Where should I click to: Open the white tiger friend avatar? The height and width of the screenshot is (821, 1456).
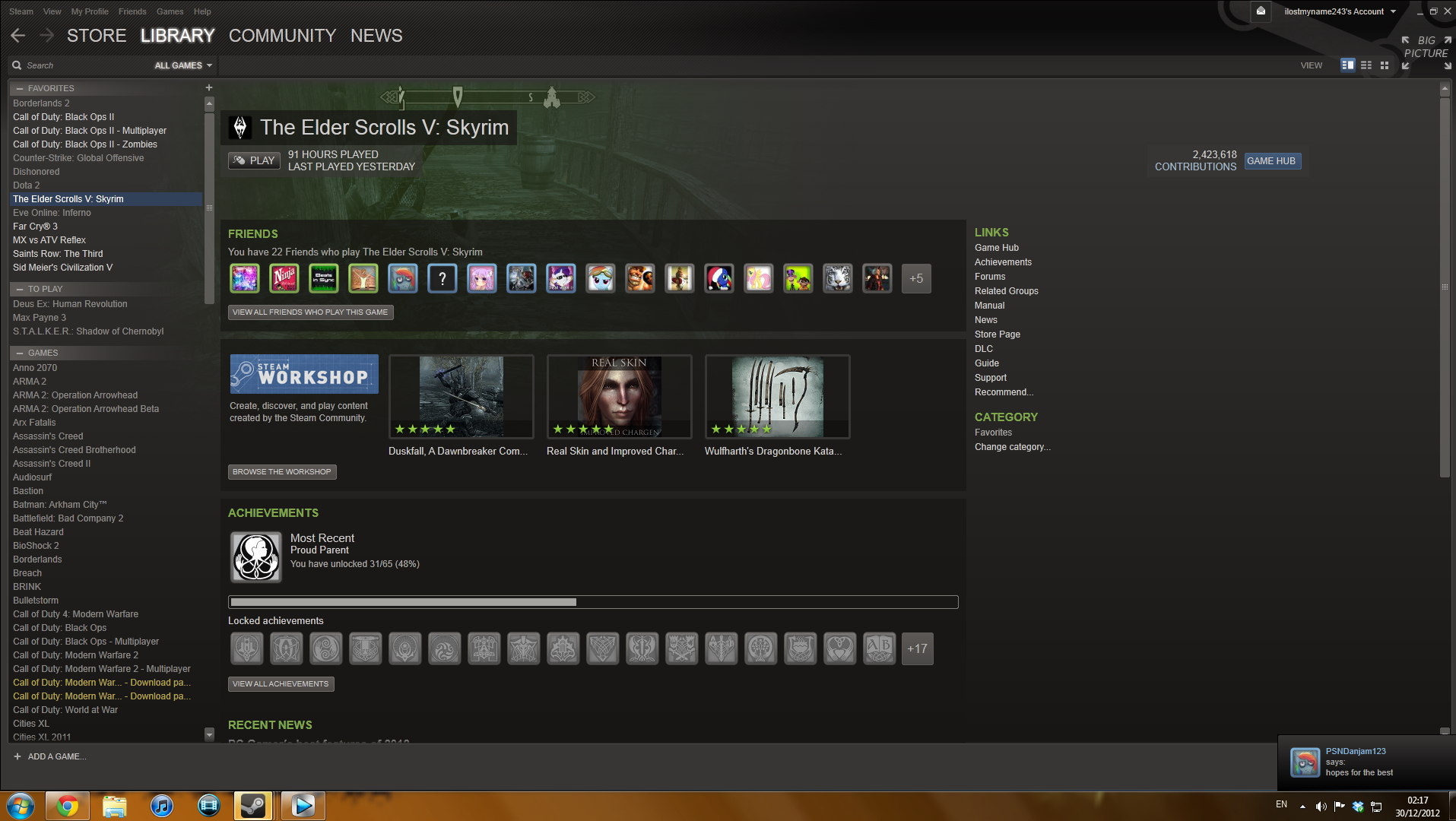838,278
